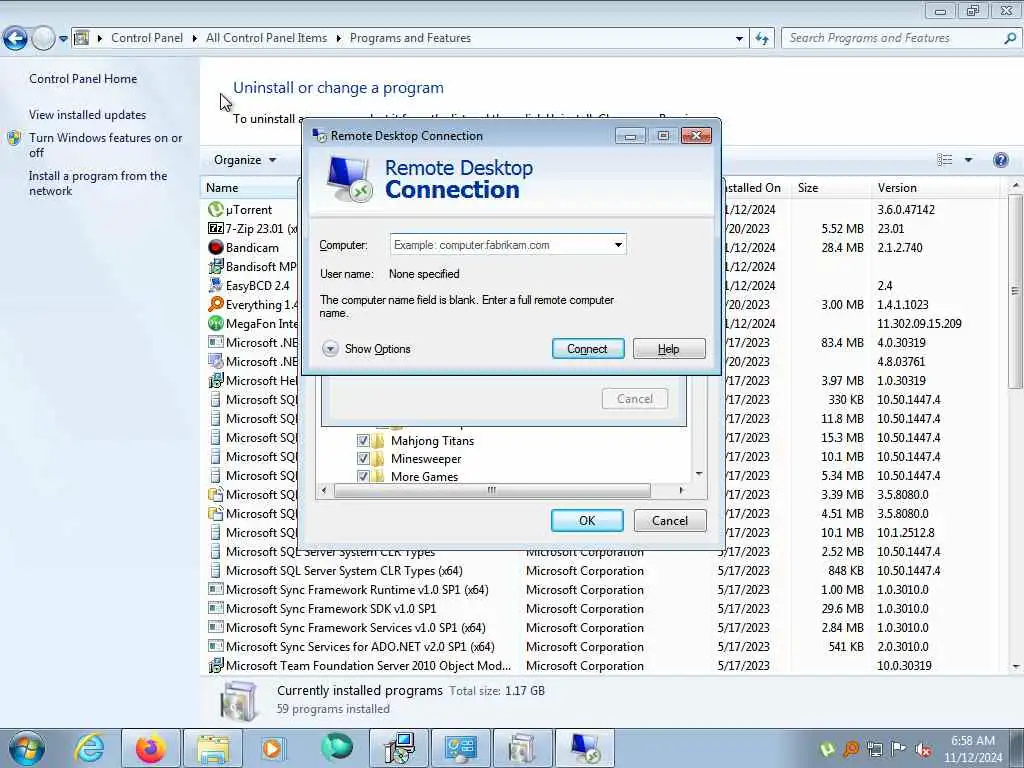This screenshot has height=768, width=1024.
Task: Click the All Control Panel Items breadcrumb
Action: pyautogui.click(x=266, y=38)
